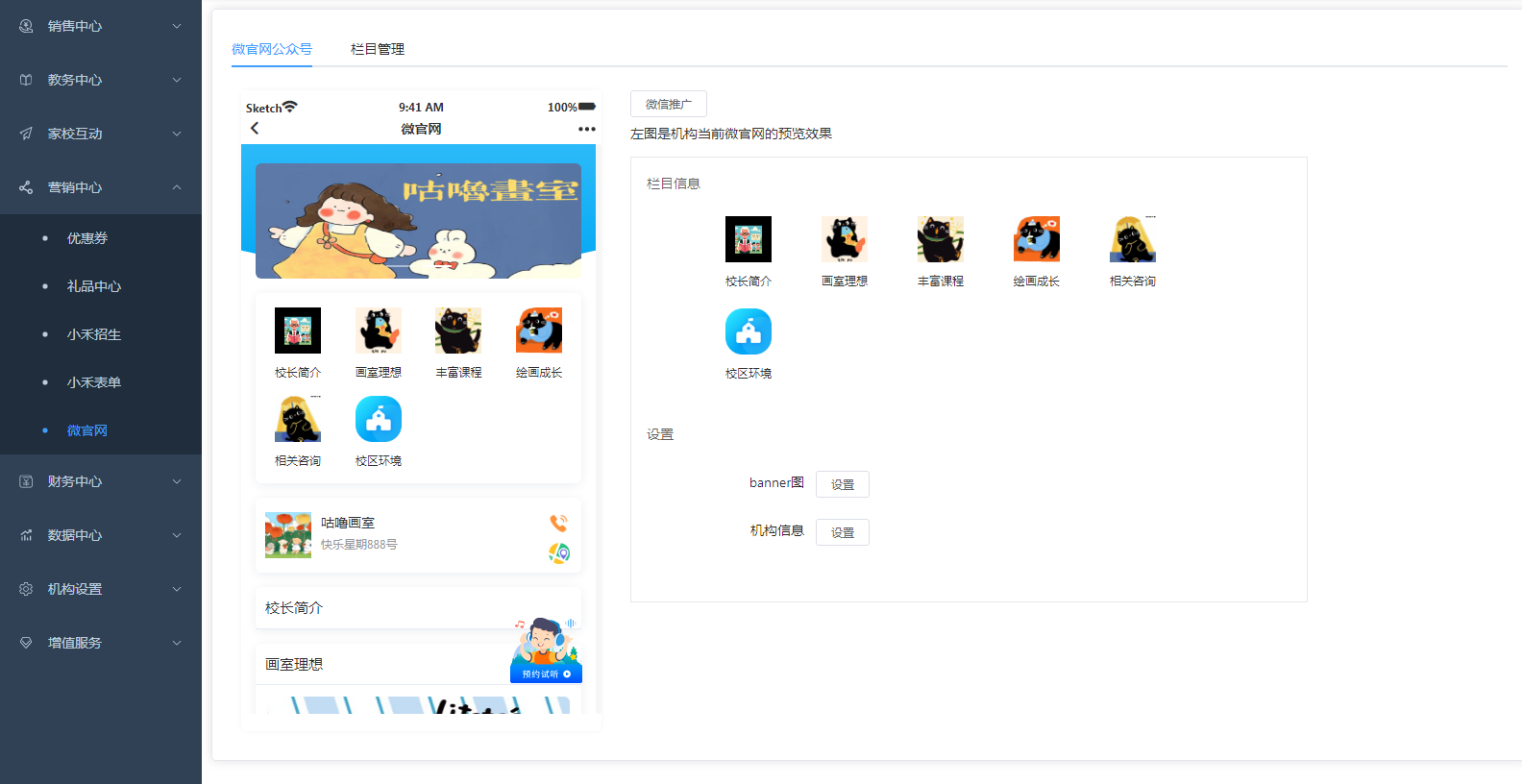This screenshot has height=784, width=1522.
Task: Click 丰富课程 icon in 栏目信息 panel
Action: tap(941, 239)
